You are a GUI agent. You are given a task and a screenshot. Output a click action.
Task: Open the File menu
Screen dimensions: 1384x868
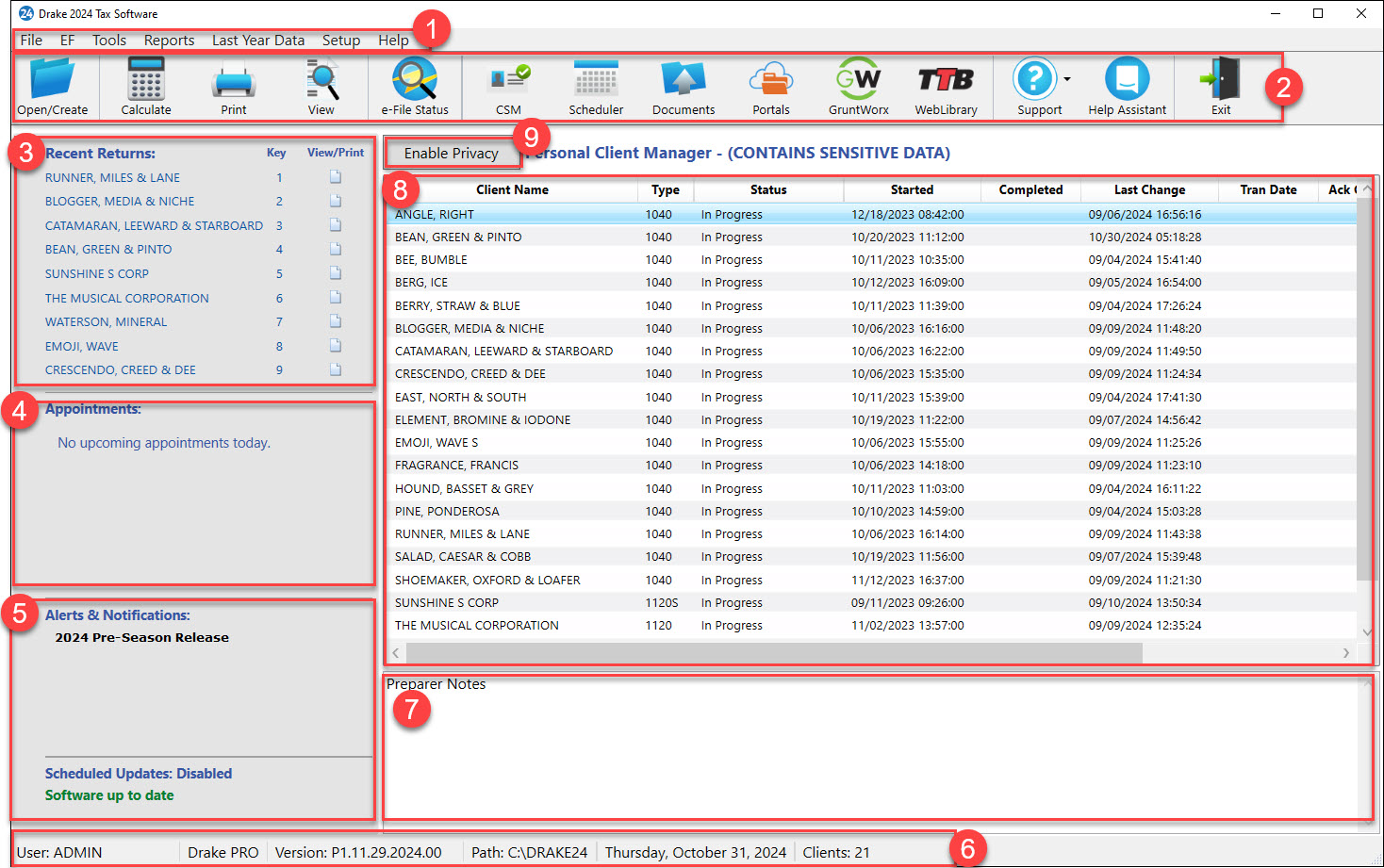(x=31, y=40)
